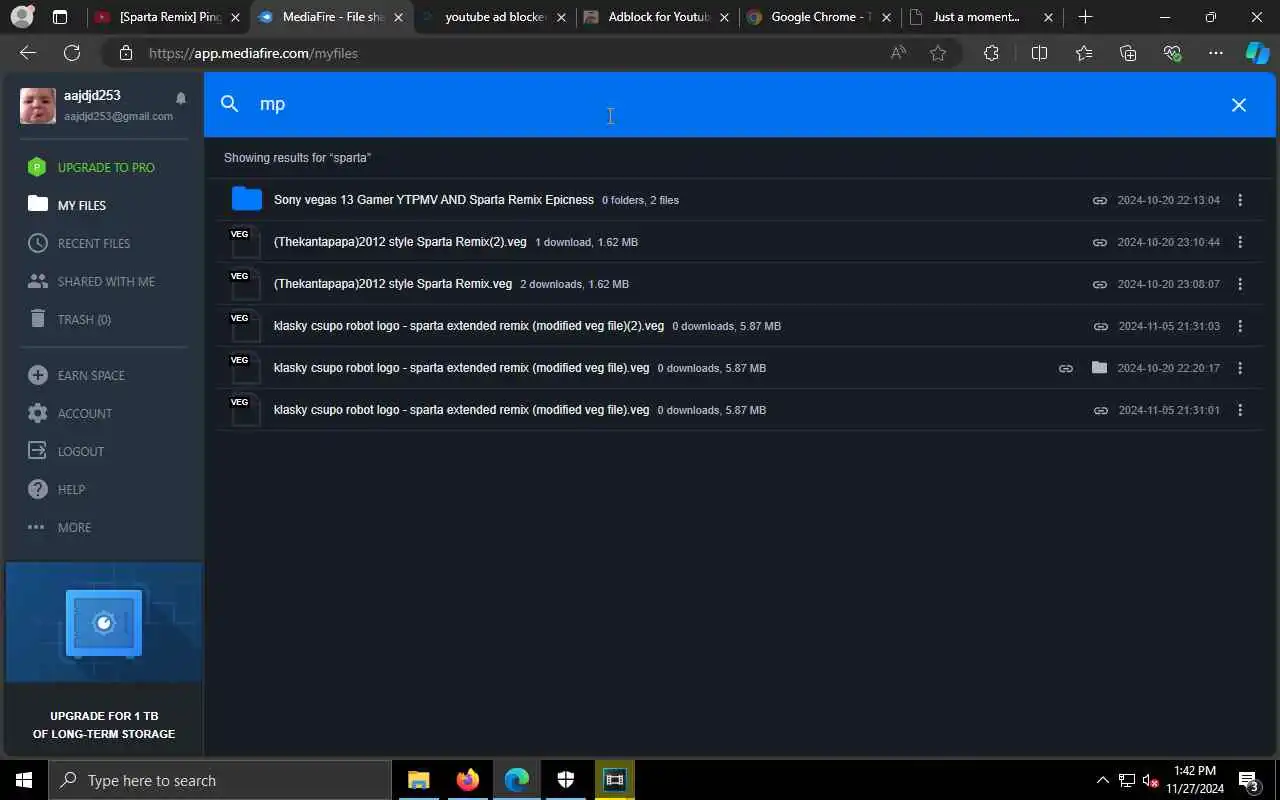Image resolution: width=1280 pixels, height=800 pixels.
Task: Click the folder location icon in 22:20:17 row
Action: point(1099,367)
